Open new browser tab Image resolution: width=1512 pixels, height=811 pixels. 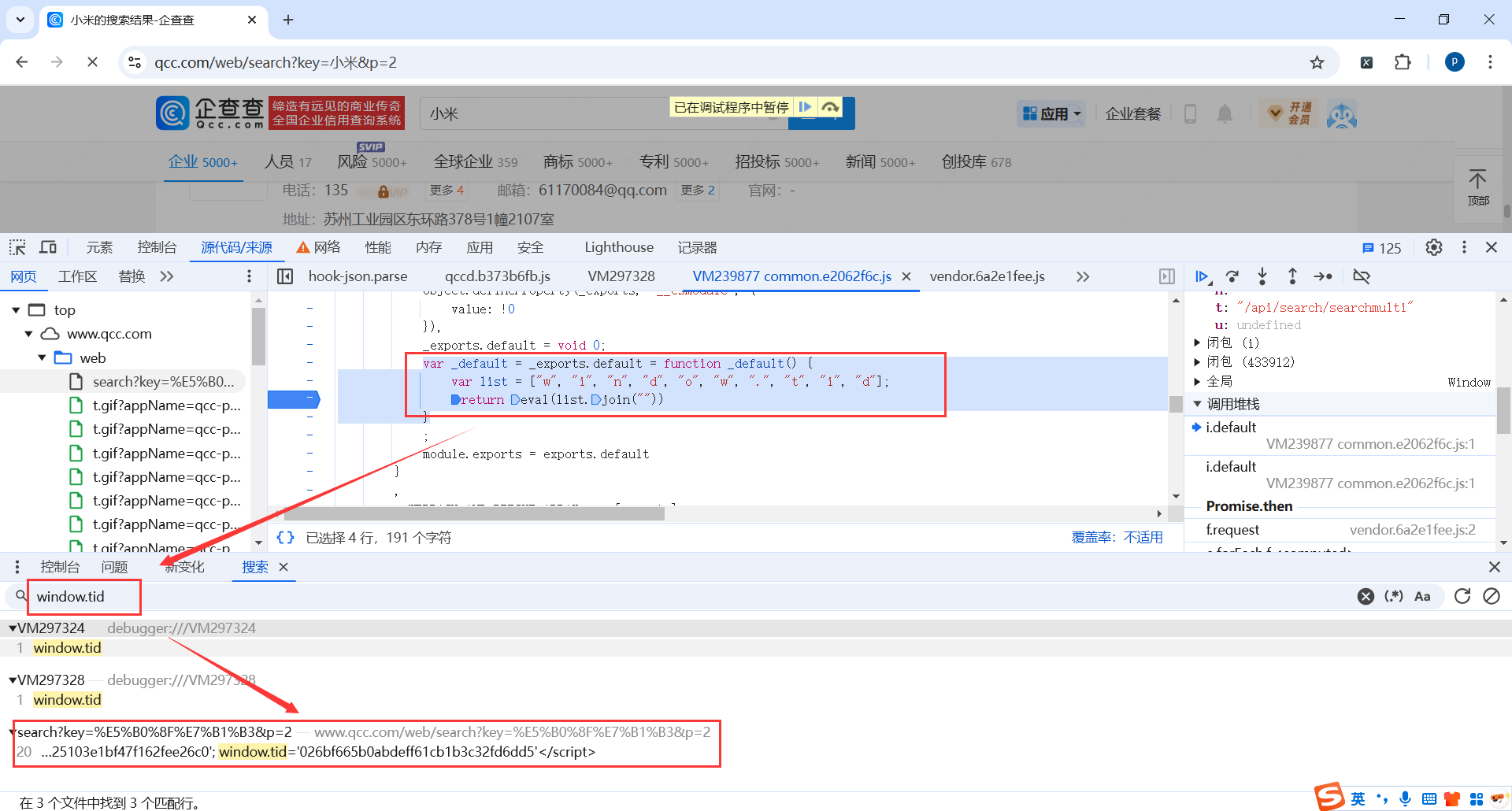coord(288,20)
